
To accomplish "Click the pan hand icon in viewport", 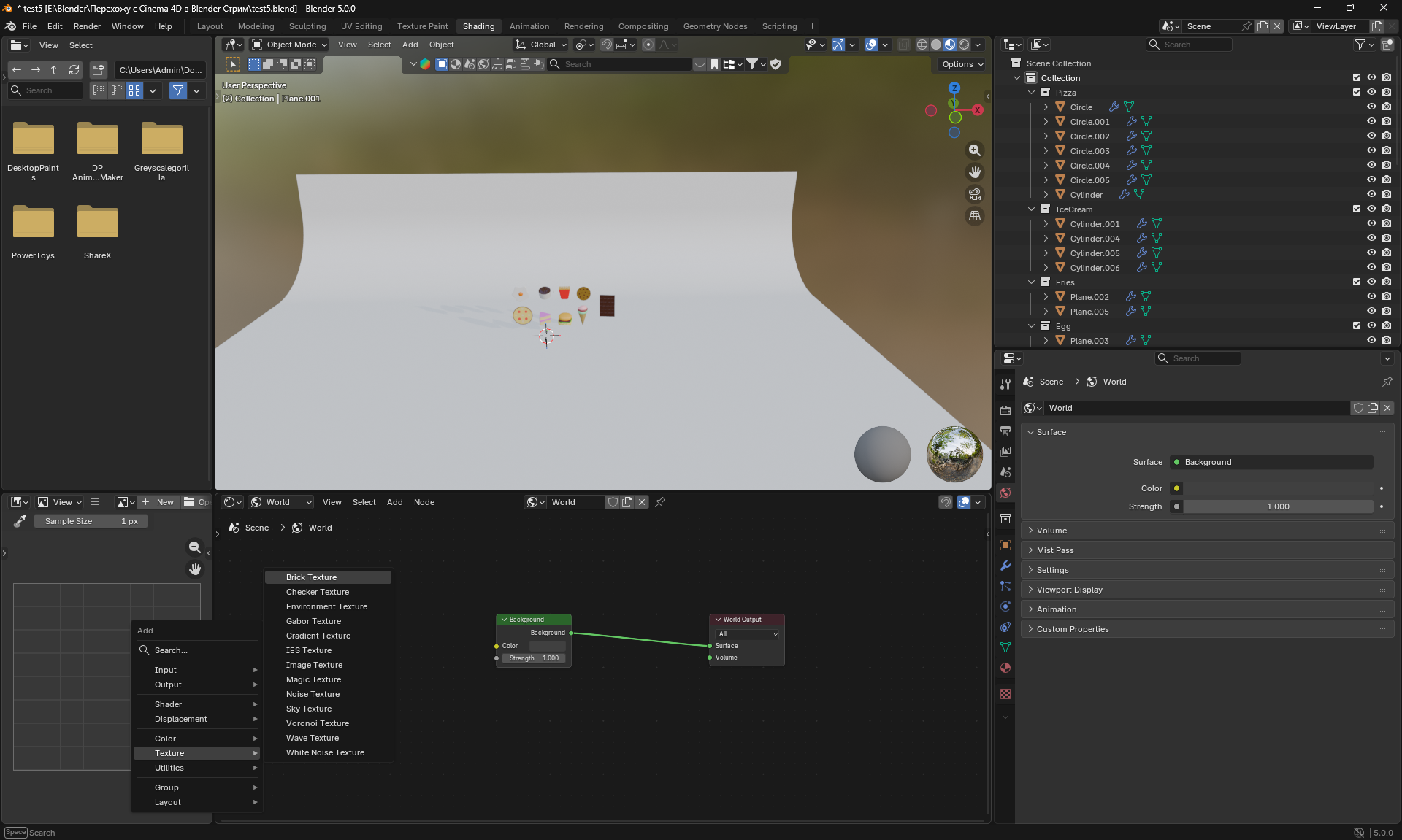I will (x=974, y=172).
